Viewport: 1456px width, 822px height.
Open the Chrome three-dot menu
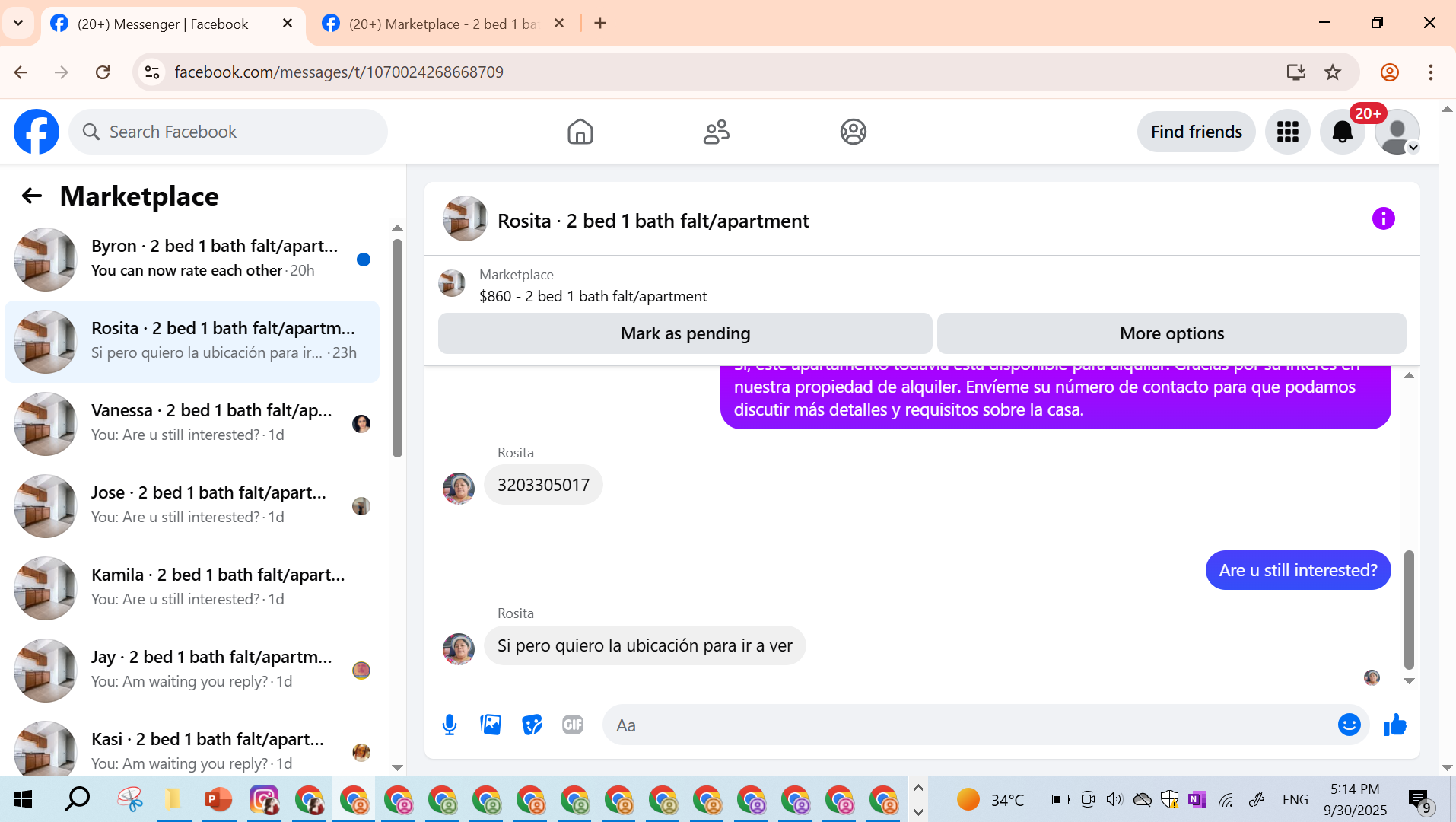point(1431,72)
